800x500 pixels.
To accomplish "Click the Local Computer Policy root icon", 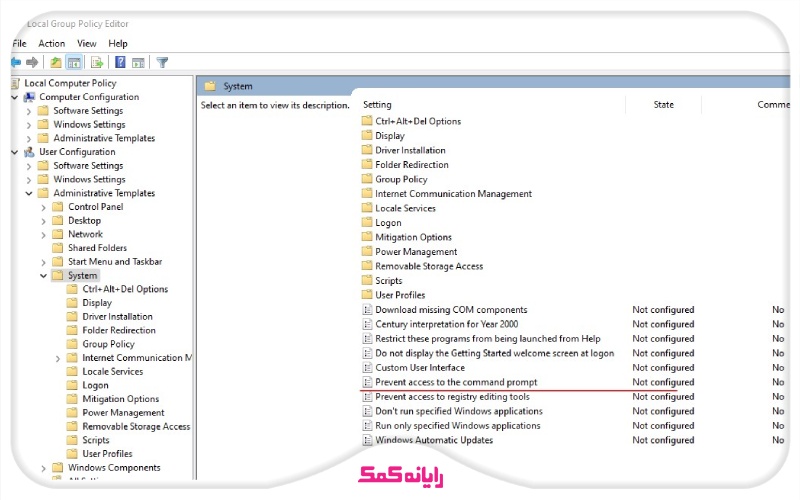I will click(16, 83).
